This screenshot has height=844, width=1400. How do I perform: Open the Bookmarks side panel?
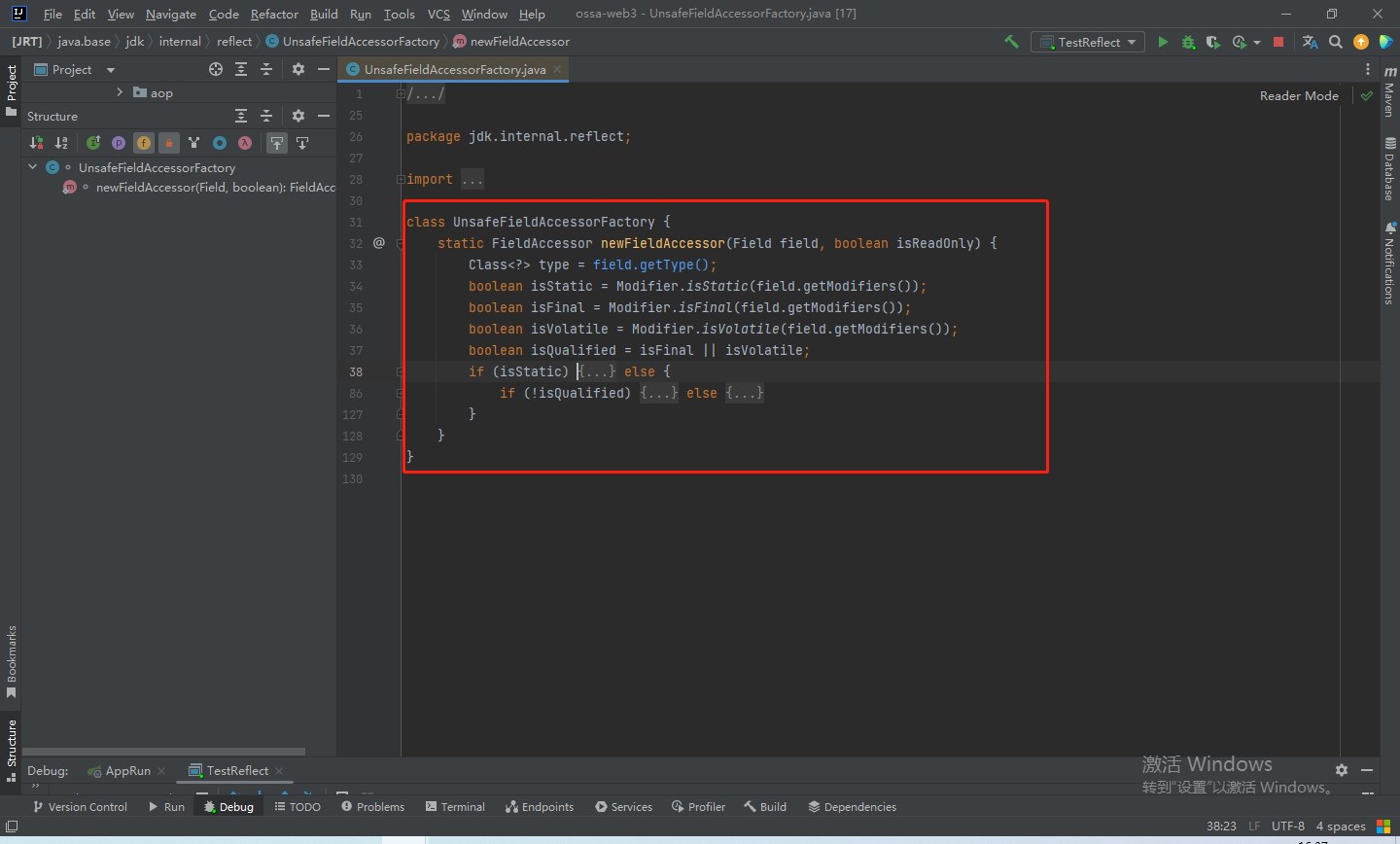coord(12,662)
